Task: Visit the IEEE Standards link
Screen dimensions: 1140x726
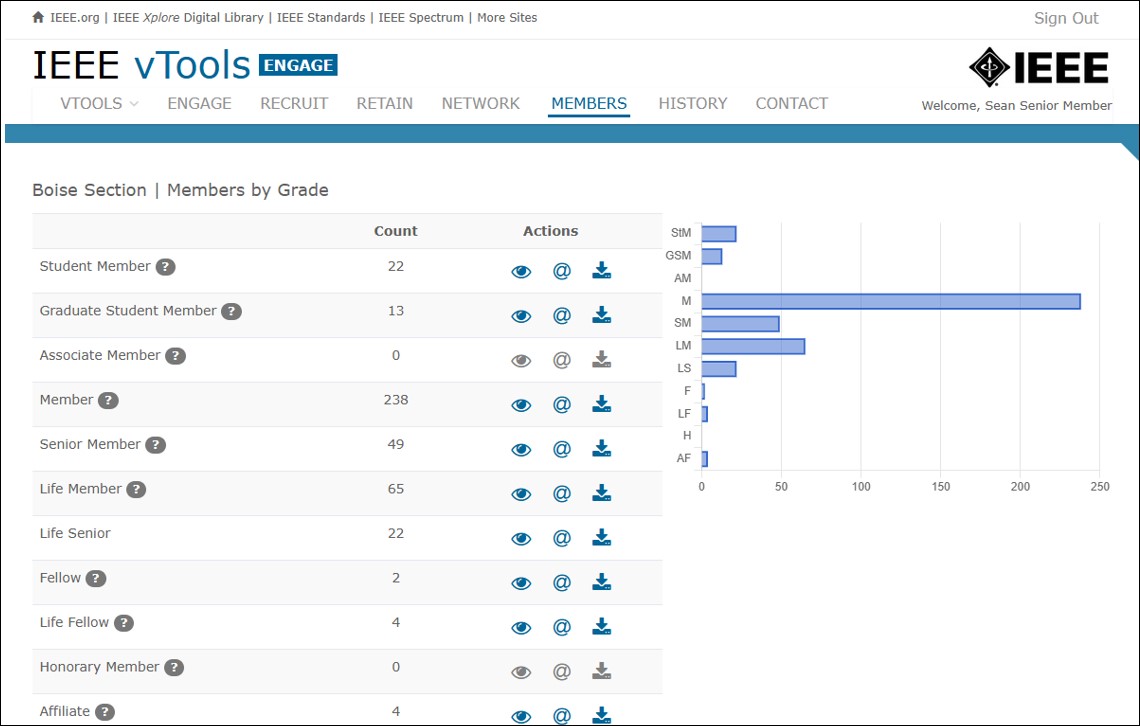Action: (321, 17)
